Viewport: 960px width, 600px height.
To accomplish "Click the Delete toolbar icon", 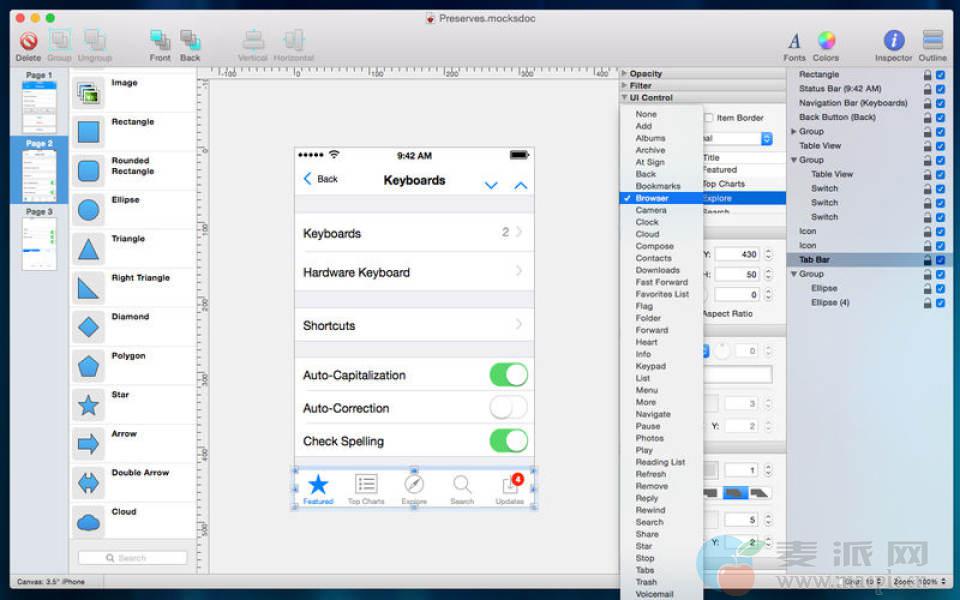I will (28, 41).
